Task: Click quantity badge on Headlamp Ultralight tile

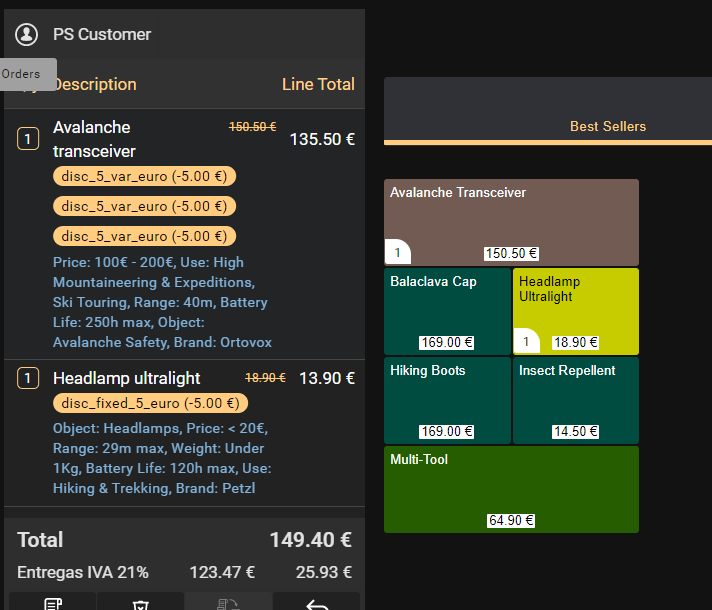Action: tap(526, 342)
